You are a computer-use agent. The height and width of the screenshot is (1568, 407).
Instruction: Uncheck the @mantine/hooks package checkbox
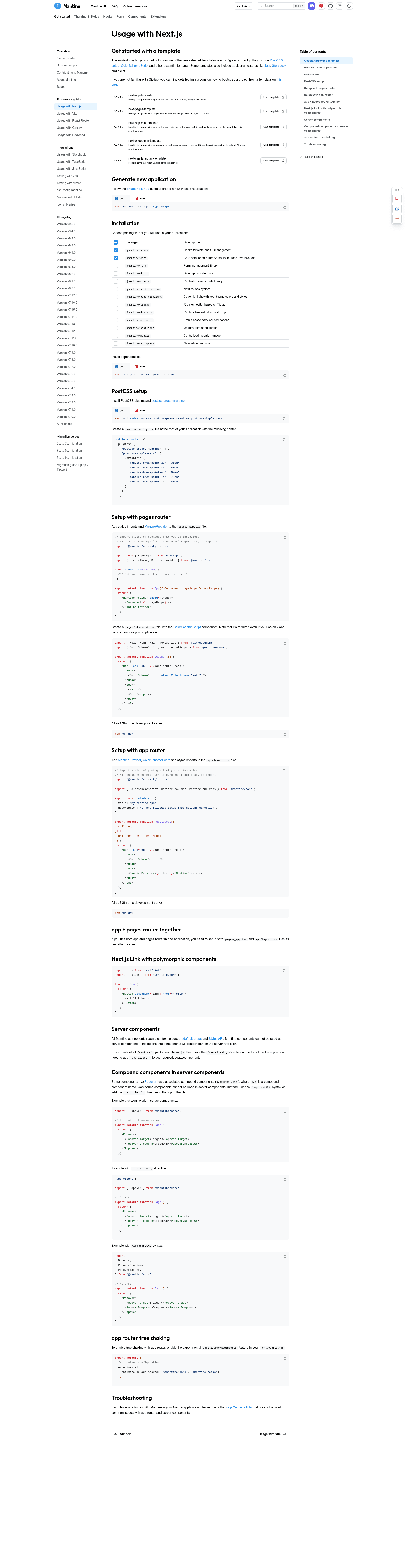pyautogui.click(x=116, y=250)
